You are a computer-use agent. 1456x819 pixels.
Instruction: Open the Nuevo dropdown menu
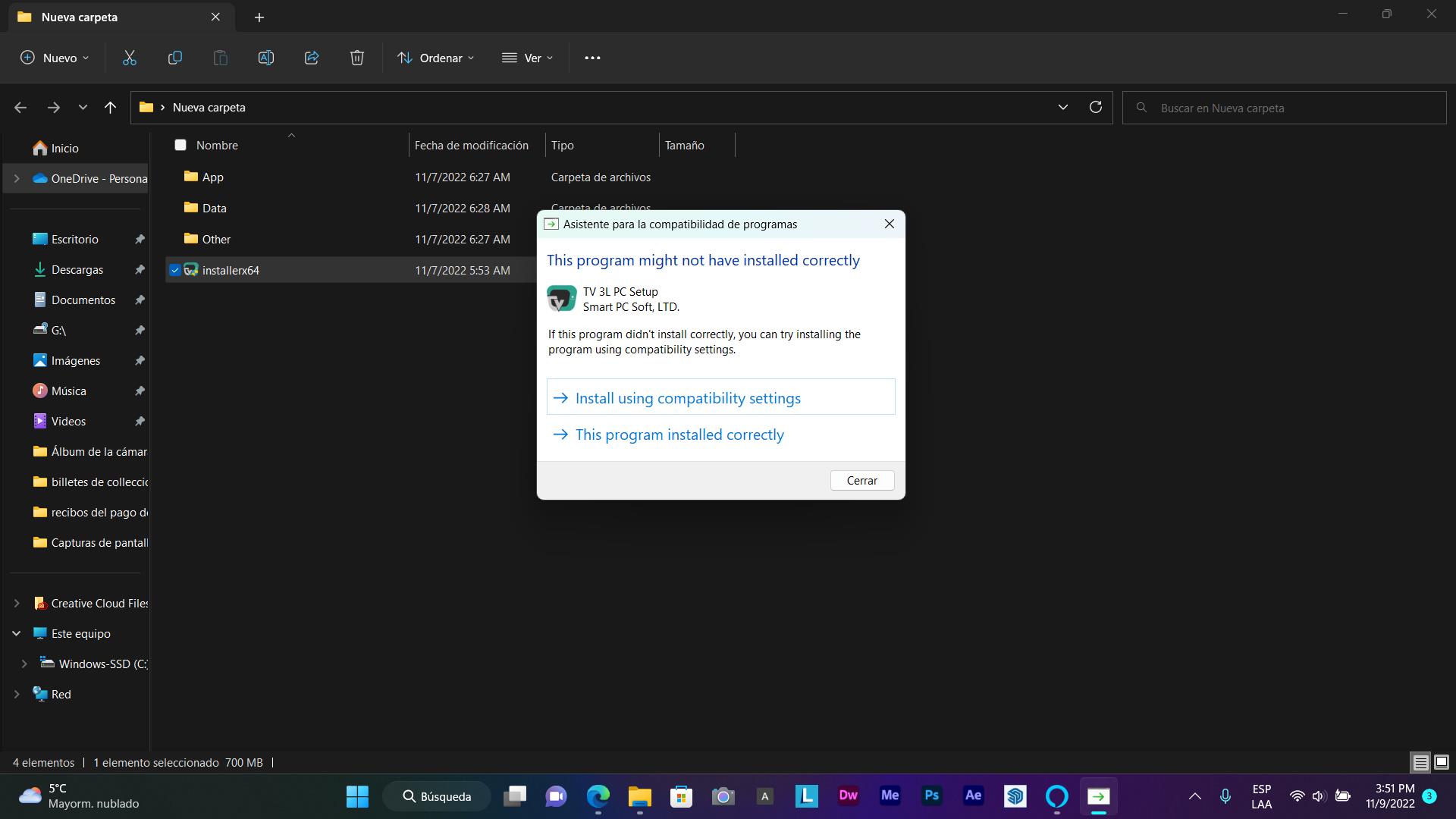(55, 58)
